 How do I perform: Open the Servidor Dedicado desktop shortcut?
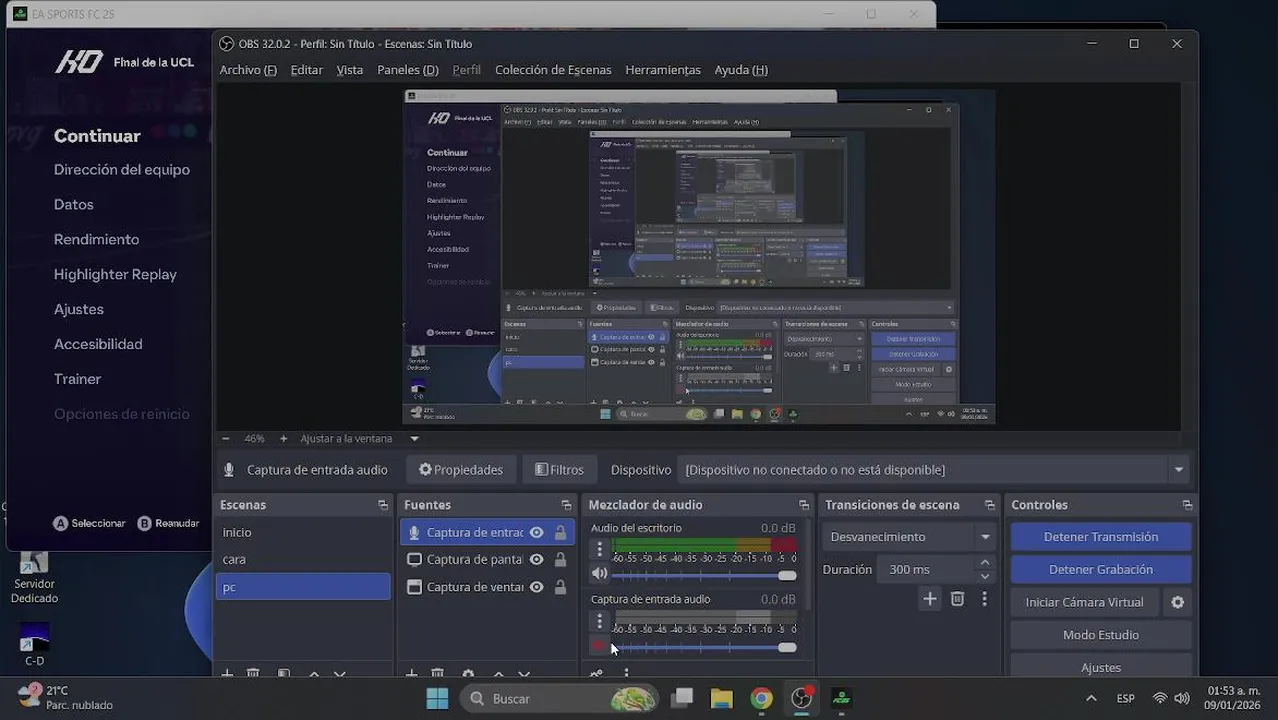coord(34,576)
